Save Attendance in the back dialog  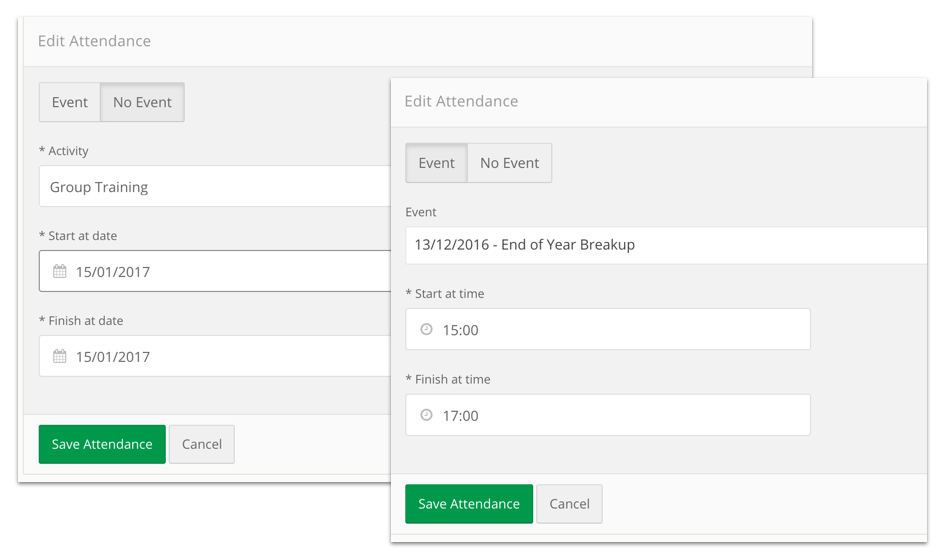[x=102, y=444]
